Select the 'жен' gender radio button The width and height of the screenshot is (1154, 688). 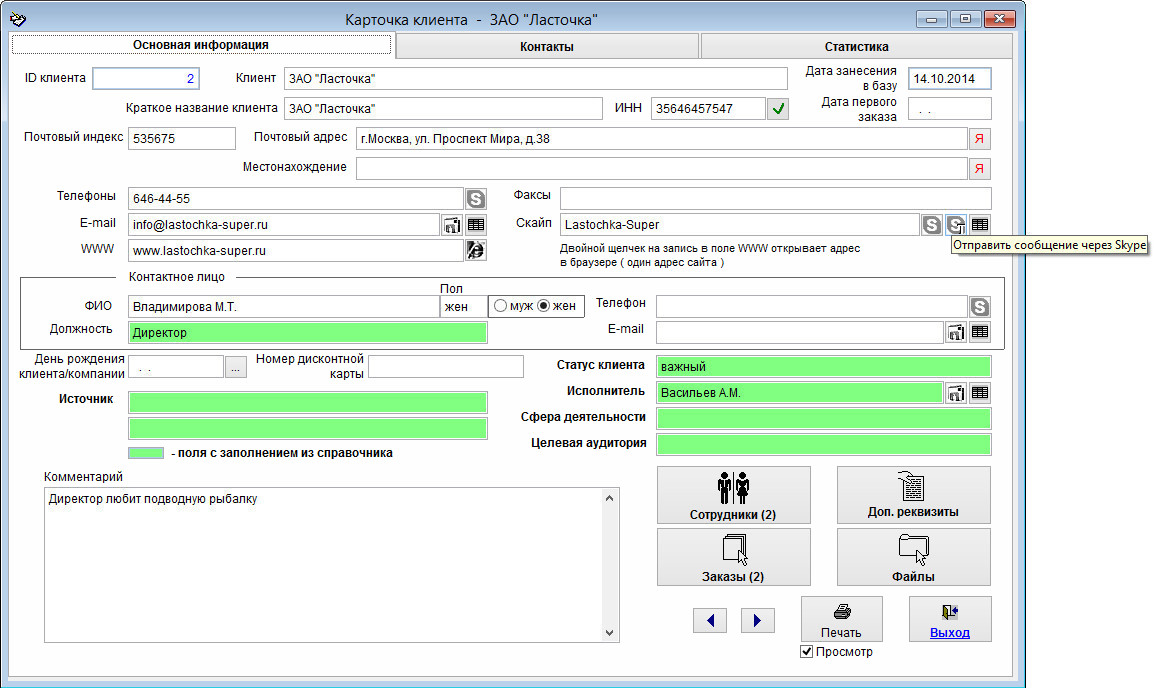pyautogui.click(x=544, y=306)
